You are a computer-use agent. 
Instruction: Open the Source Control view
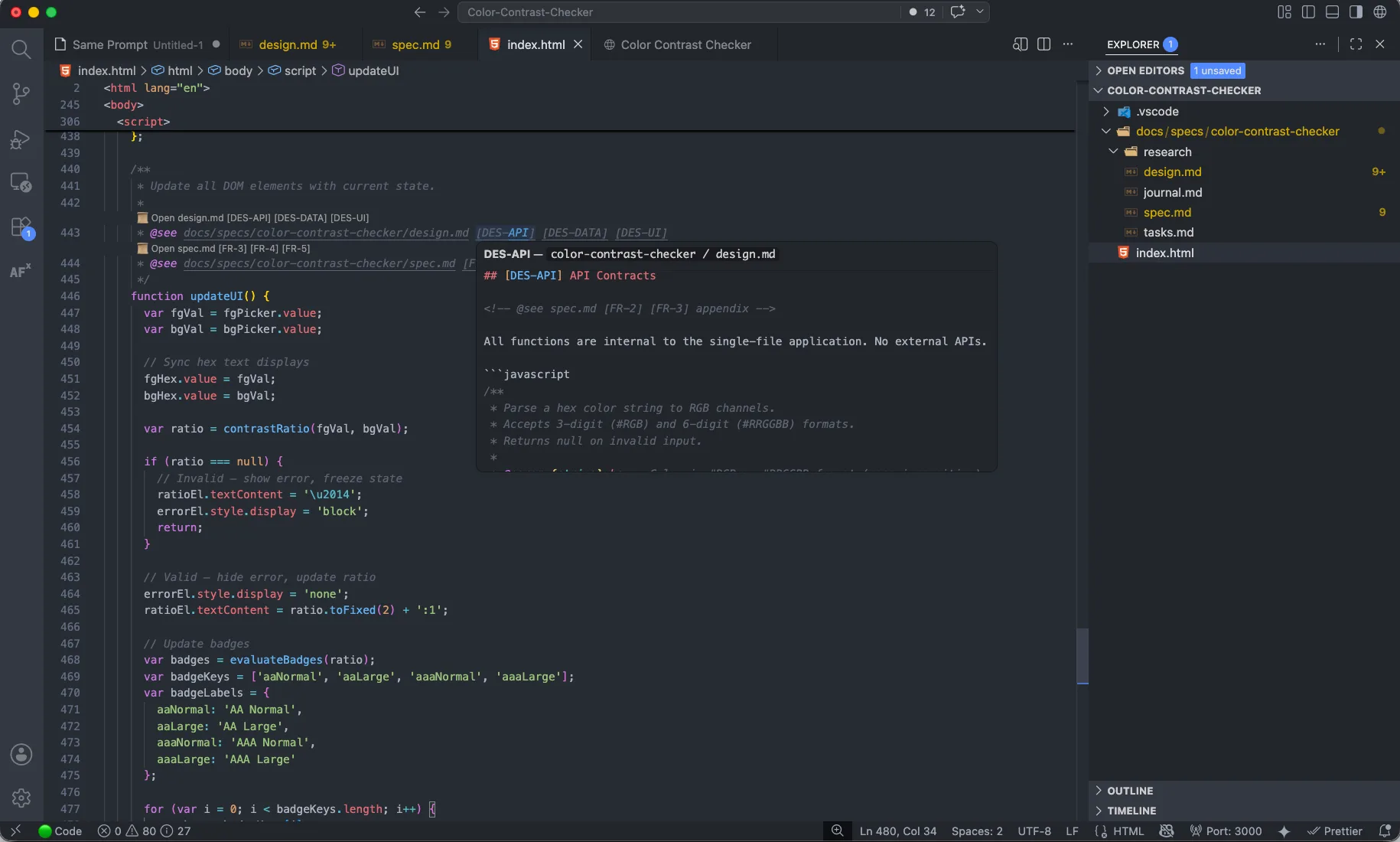(21, 94)
